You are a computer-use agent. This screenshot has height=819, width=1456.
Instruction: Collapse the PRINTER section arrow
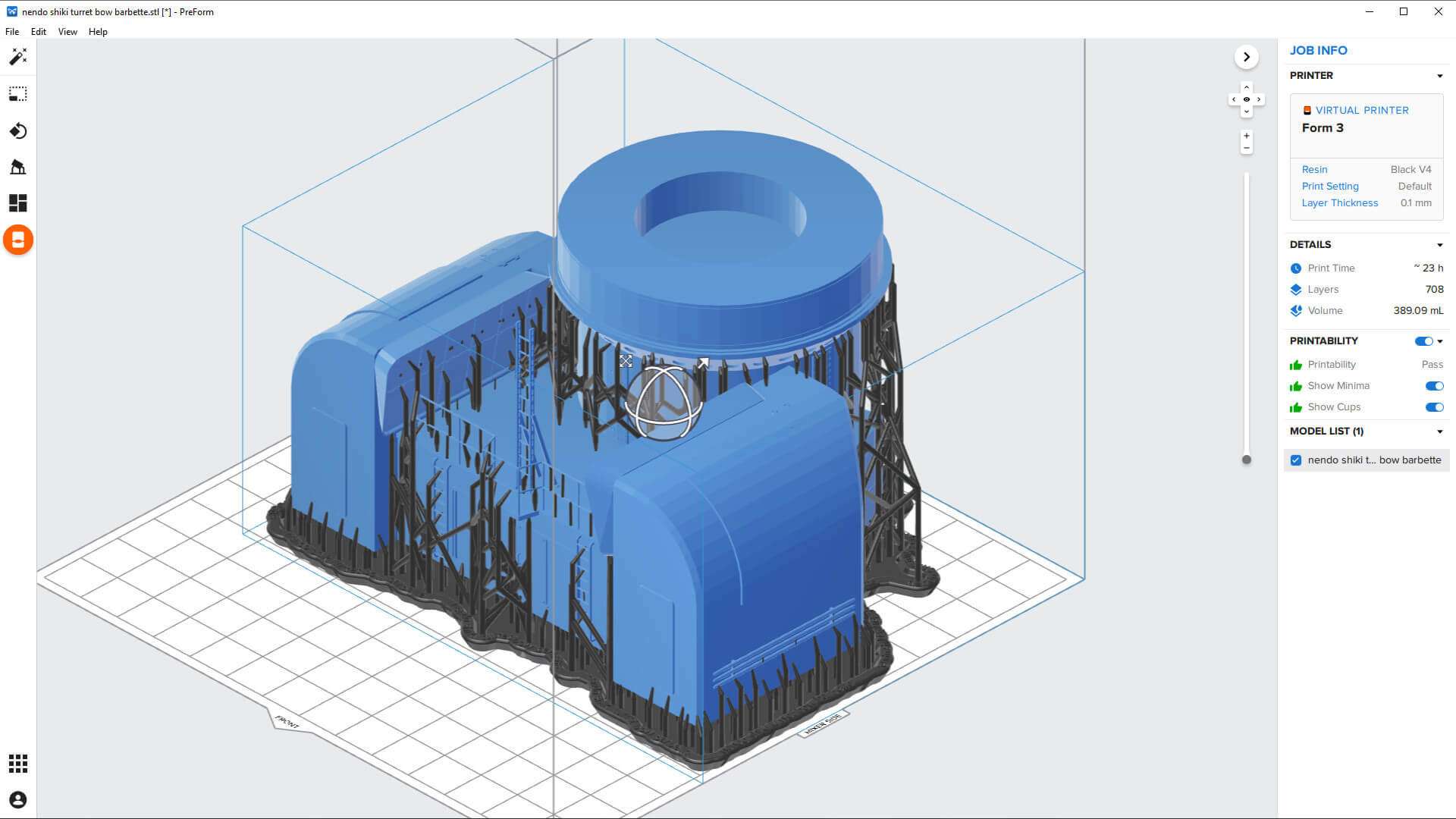pos(1439,76)
